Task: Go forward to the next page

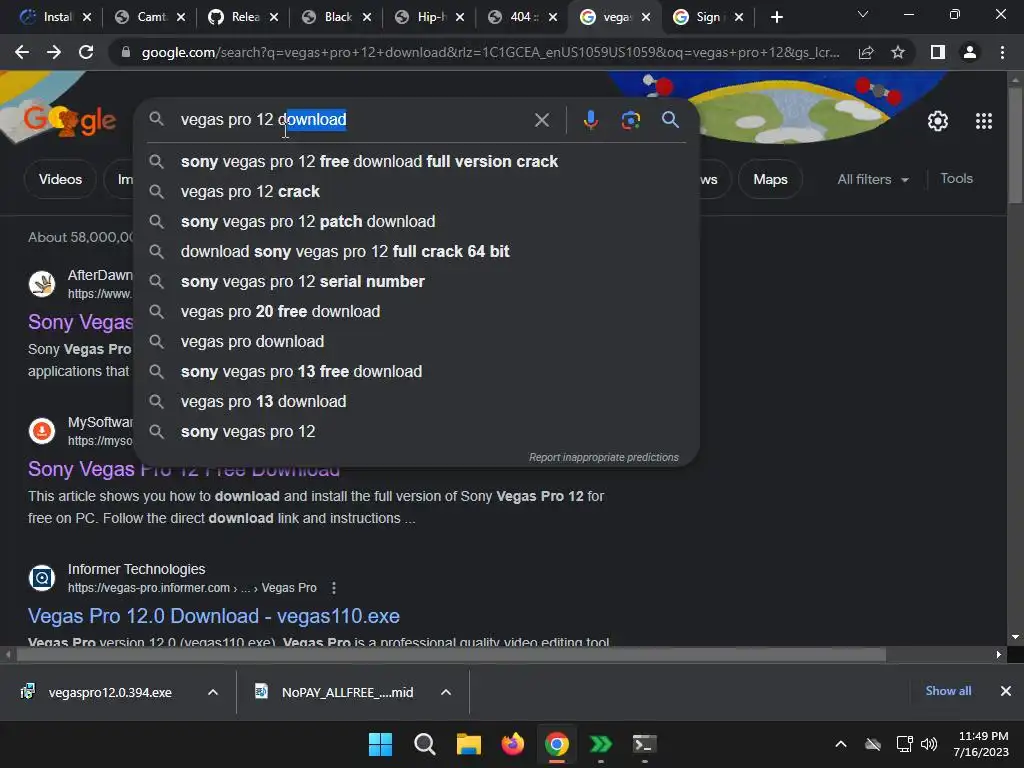Action: tap(54, 52)
